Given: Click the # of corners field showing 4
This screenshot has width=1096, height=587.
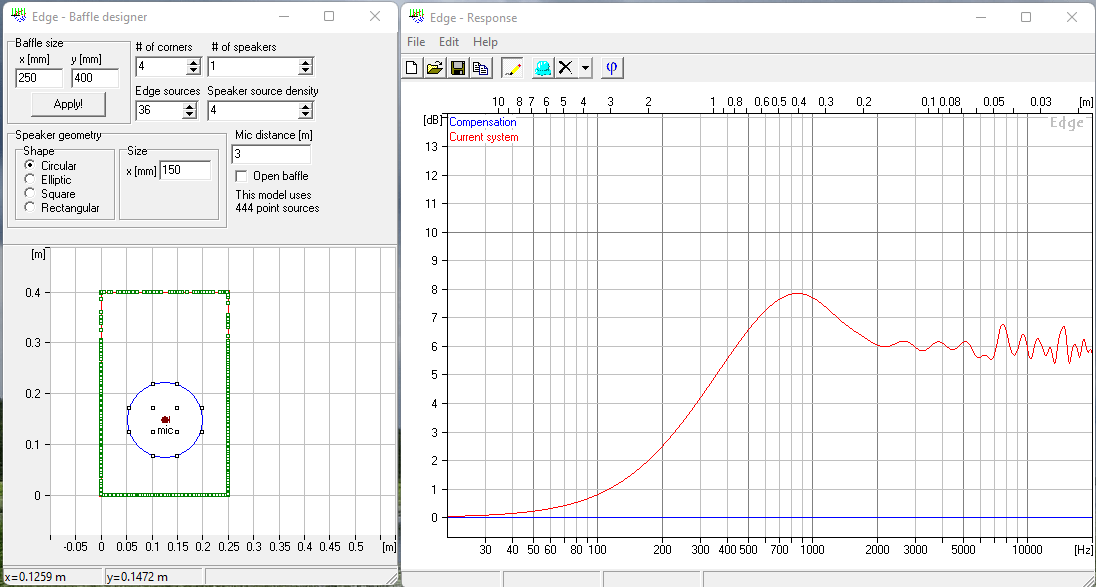Looking at the screenshot, I should point(161,67).
